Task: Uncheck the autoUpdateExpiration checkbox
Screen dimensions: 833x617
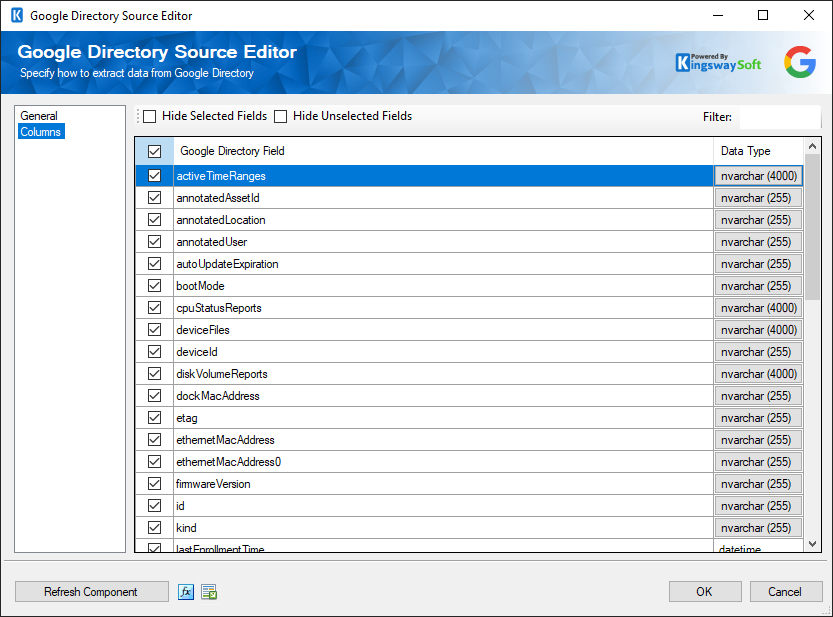Action: (x=155, y=264)
